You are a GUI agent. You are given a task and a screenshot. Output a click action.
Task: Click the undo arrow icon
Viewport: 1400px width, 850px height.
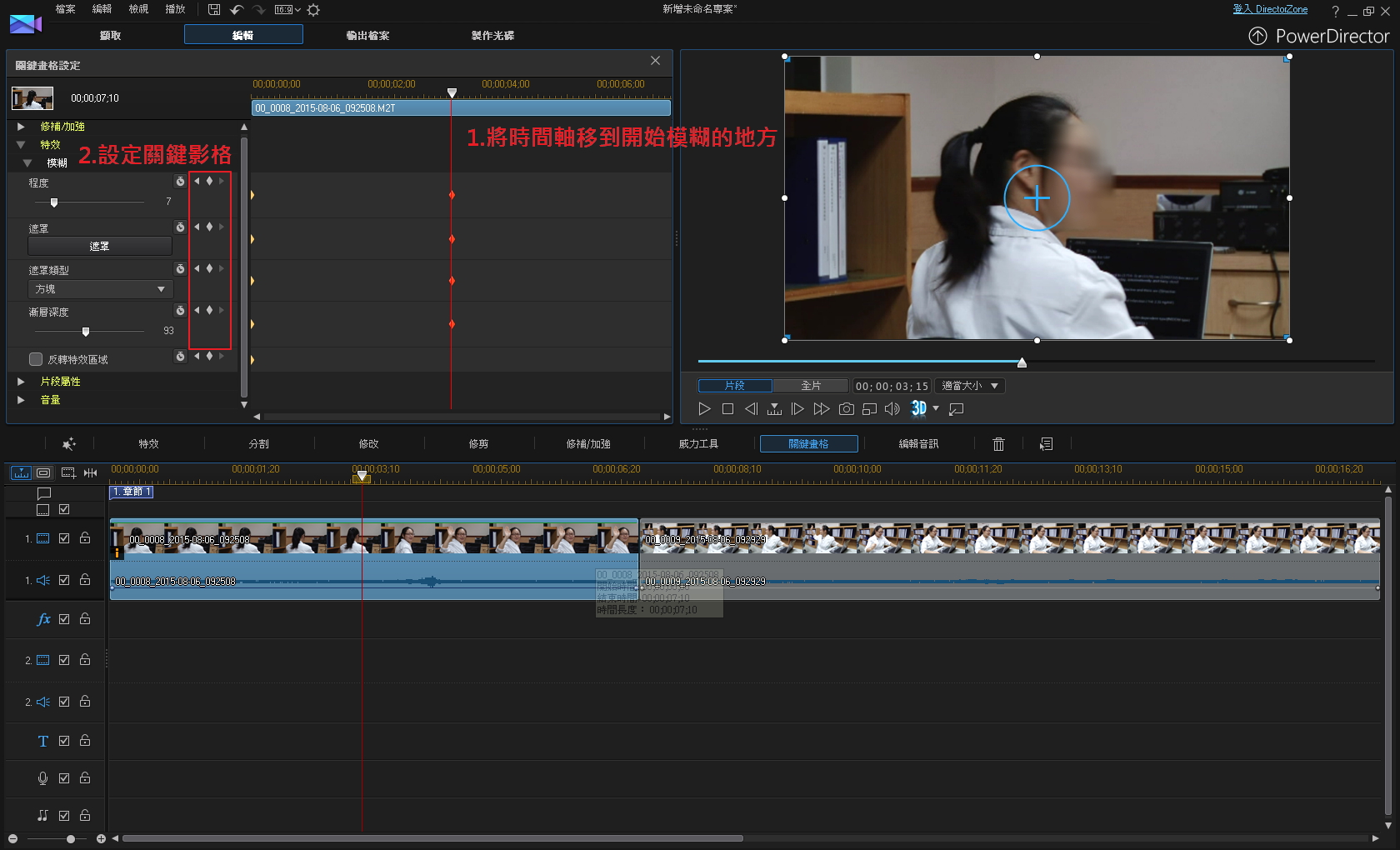(x=237, y=10)
